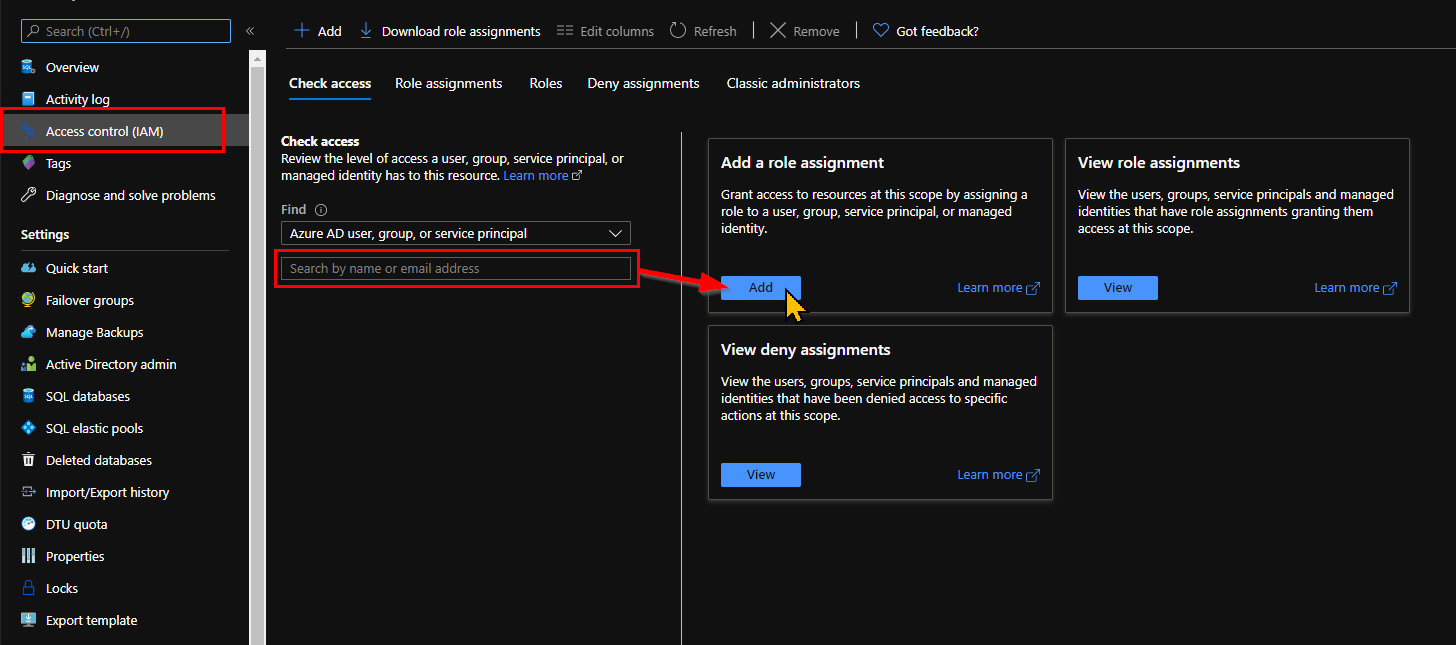Collapse the sidebar with the chevron

[250, 30]
